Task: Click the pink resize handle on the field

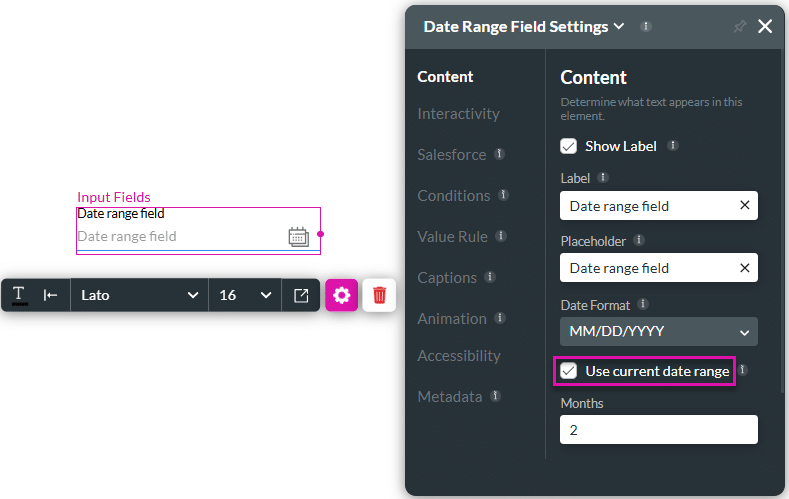Action: tap(321, 234)
